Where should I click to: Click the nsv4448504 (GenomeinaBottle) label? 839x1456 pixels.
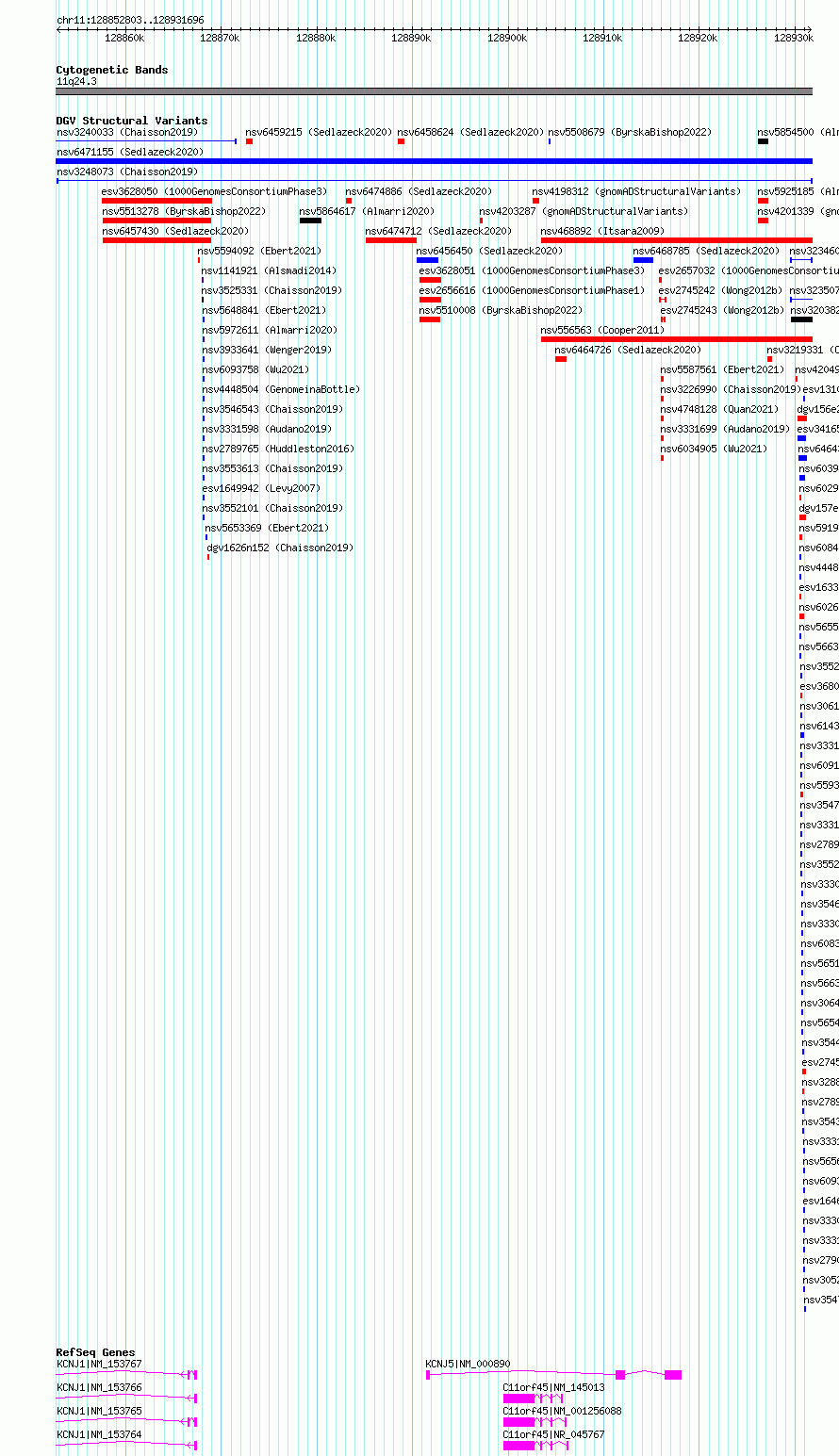280,389
